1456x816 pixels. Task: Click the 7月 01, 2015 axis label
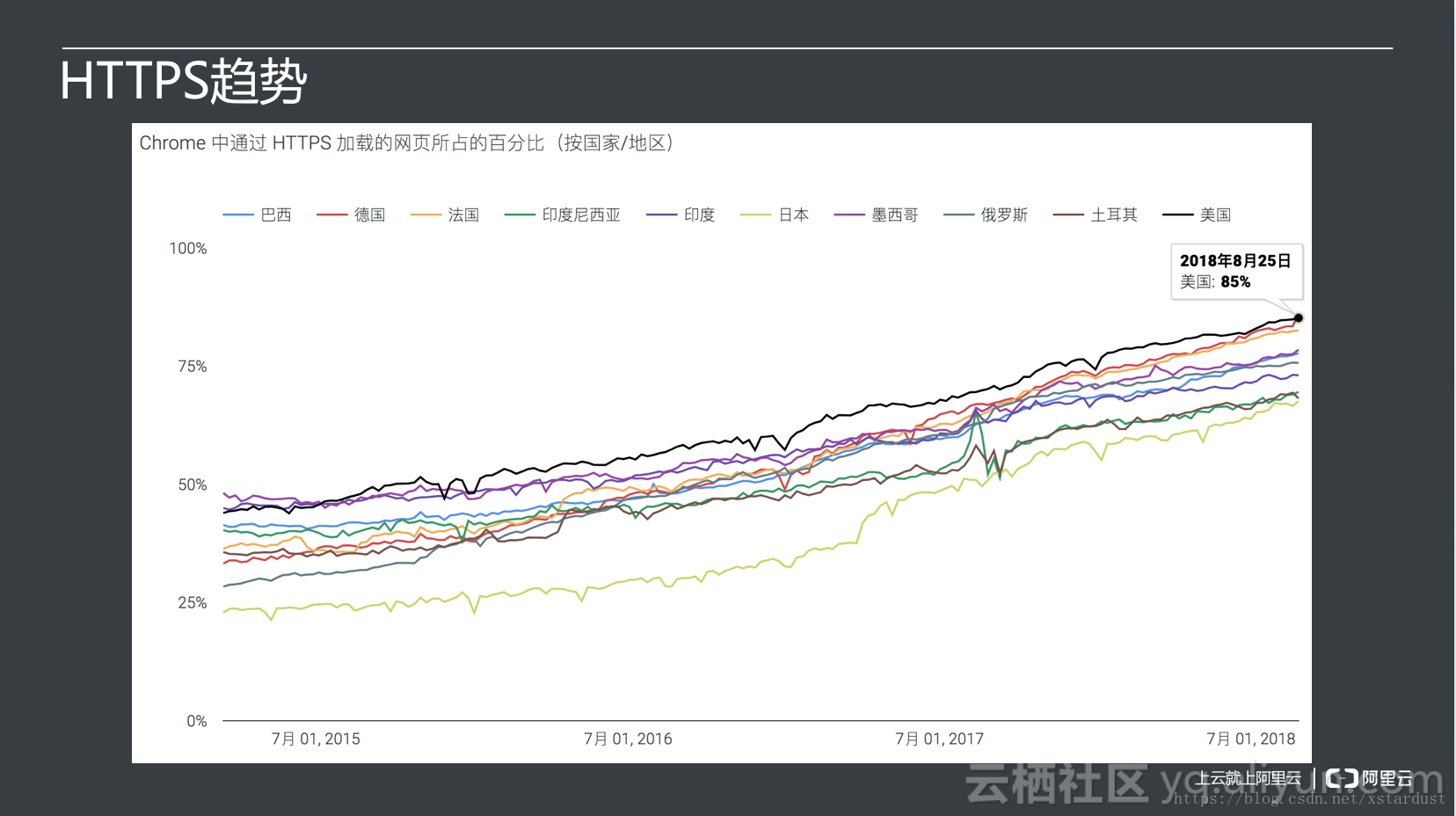click(316, 739)
